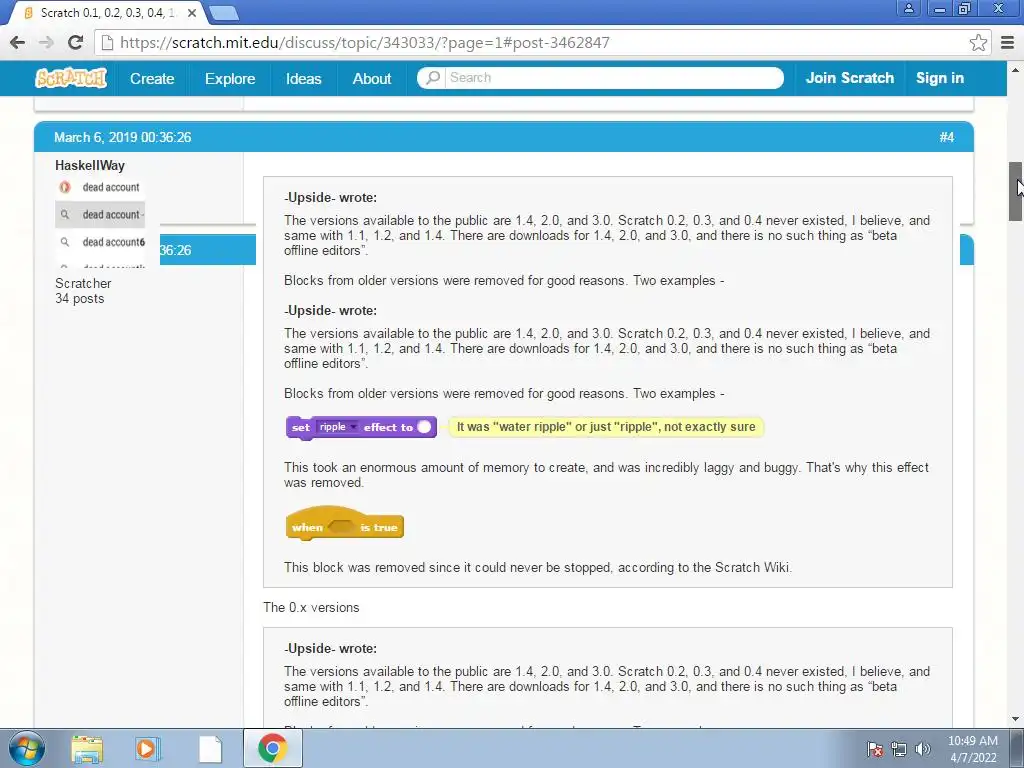The image size is (1024, 768).
Task: Click the Action Center flag tray icon
Action: pyautogui.click(x=875, y=749)
